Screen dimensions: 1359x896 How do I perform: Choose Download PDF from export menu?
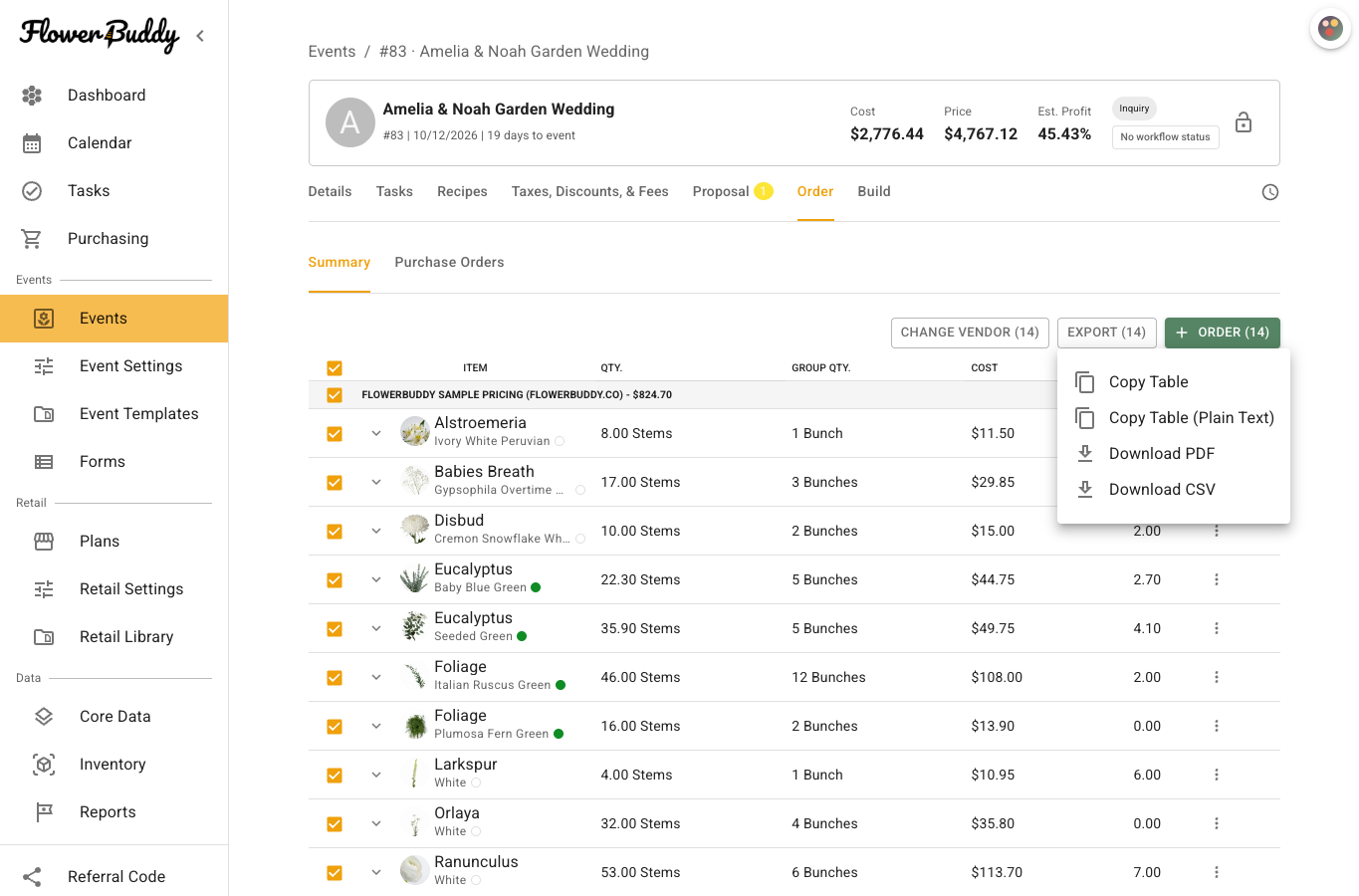click(x=1174, y=454)
